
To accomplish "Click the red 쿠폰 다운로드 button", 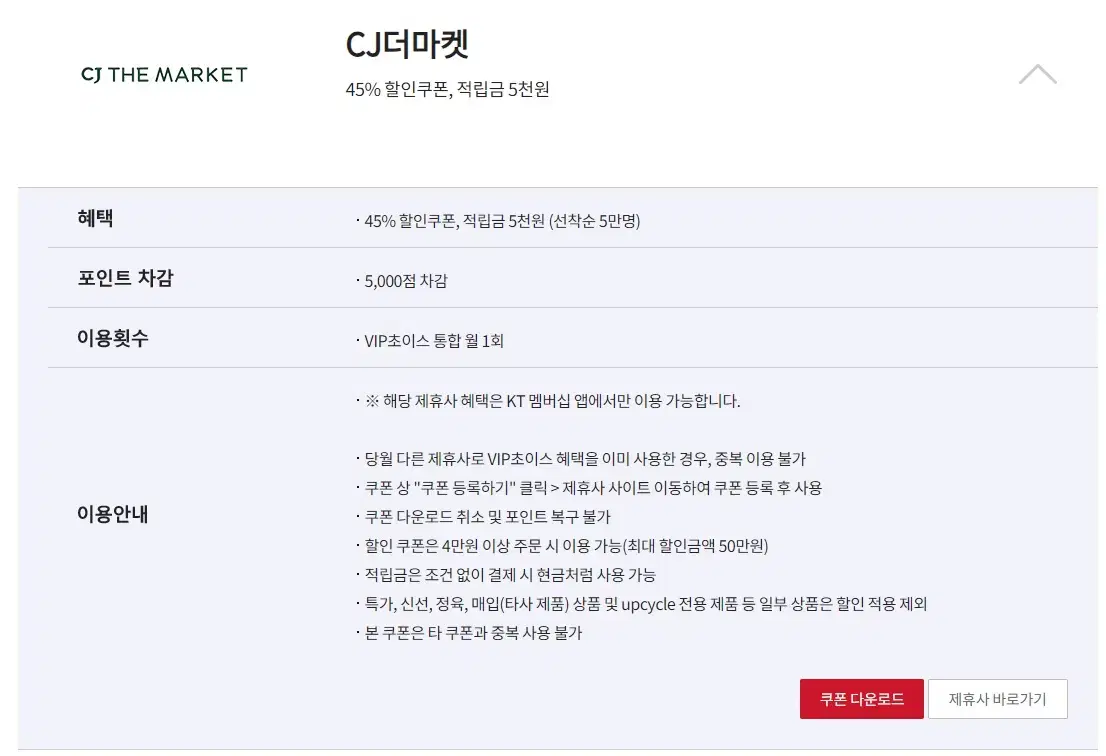I will [x=861, y=699].
